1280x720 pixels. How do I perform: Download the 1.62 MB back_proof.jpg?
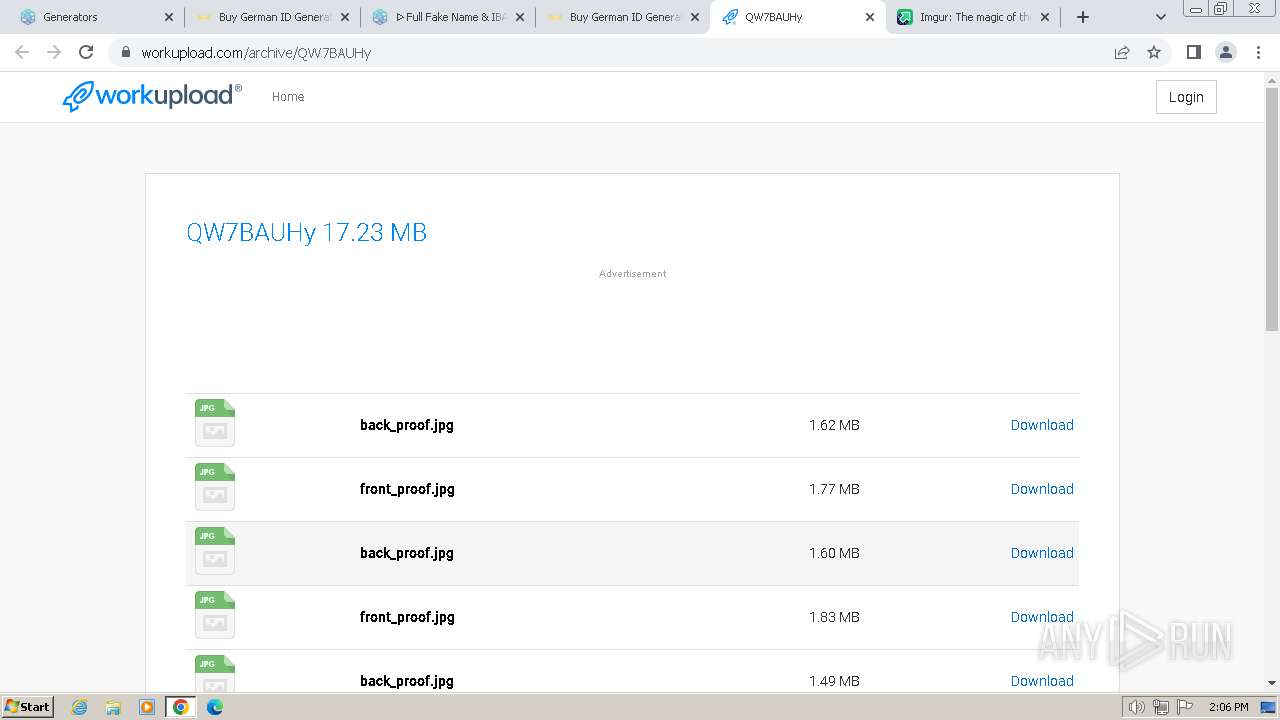1042,425
